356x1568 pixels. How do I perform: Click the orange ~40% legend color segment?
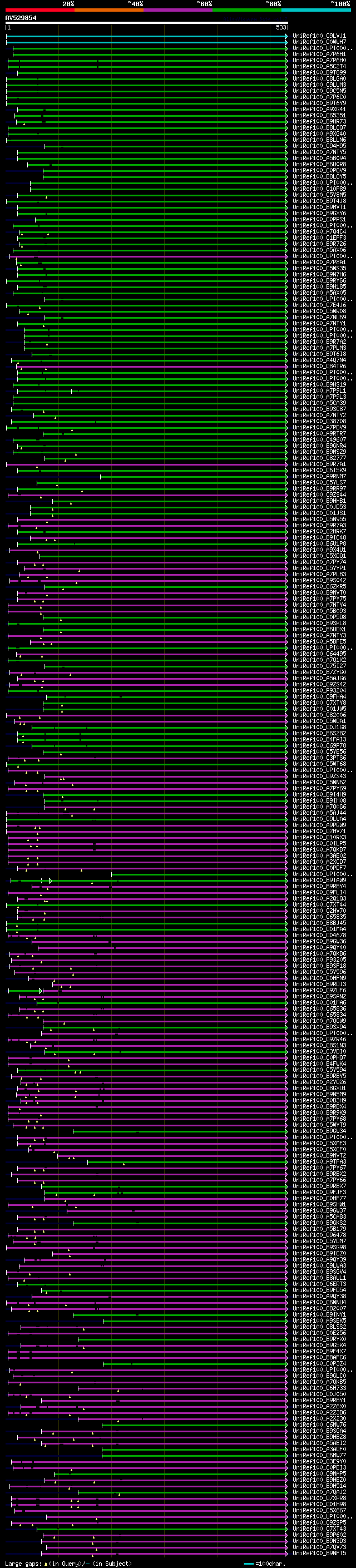point(110,10)
